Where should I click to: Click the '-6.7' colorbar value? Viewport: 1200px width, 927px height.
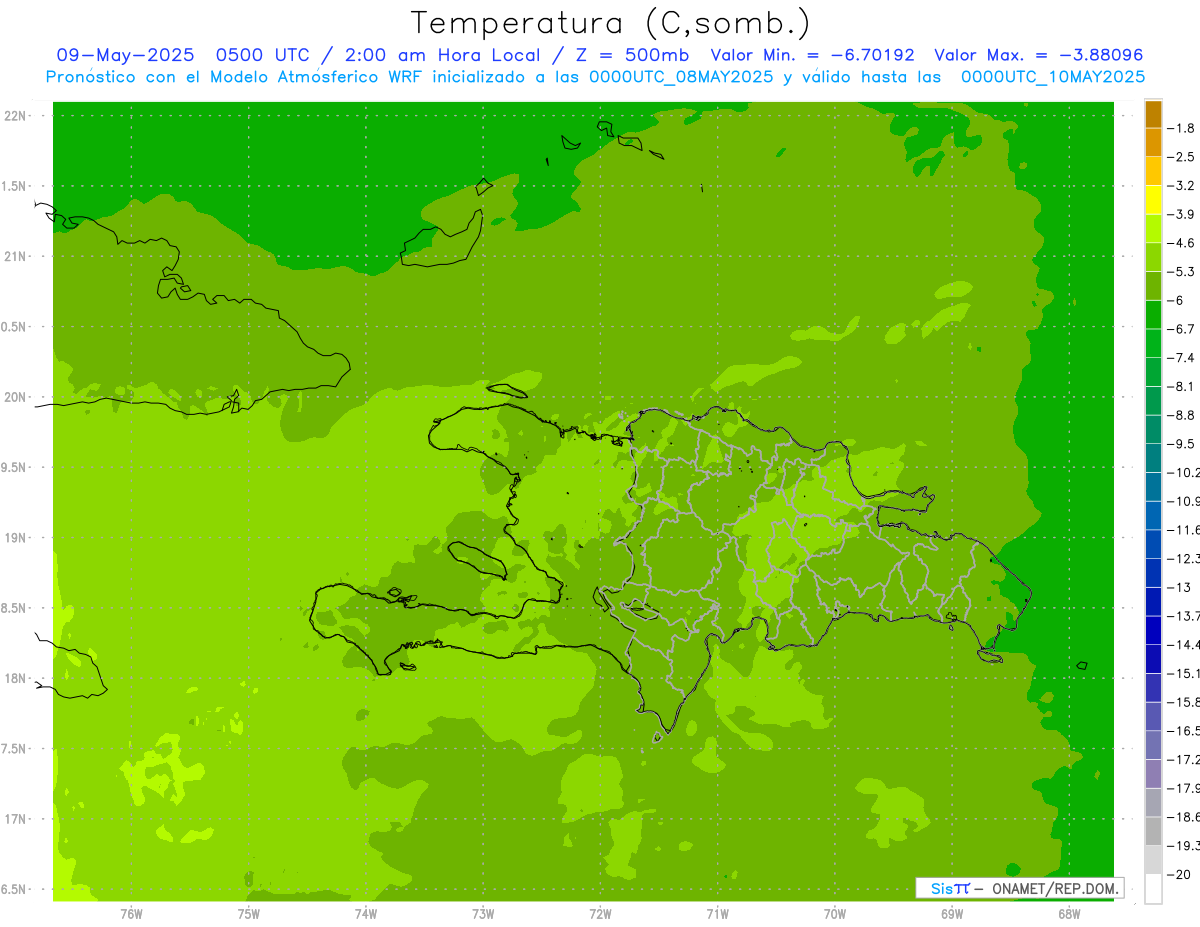[x=1182, y=329]
